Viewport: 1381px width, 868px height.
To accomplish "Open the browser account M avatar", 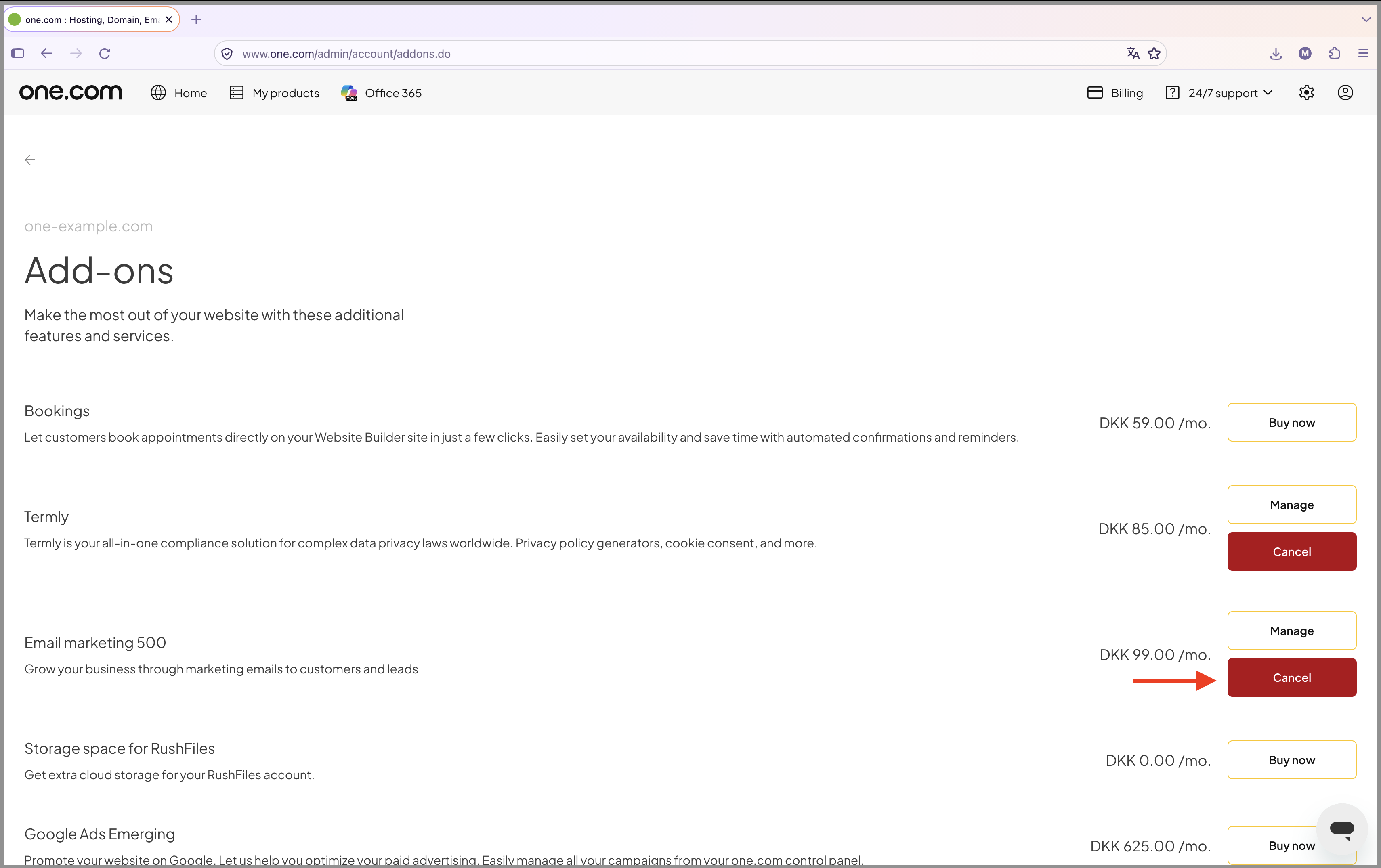I will [1305, 53].
